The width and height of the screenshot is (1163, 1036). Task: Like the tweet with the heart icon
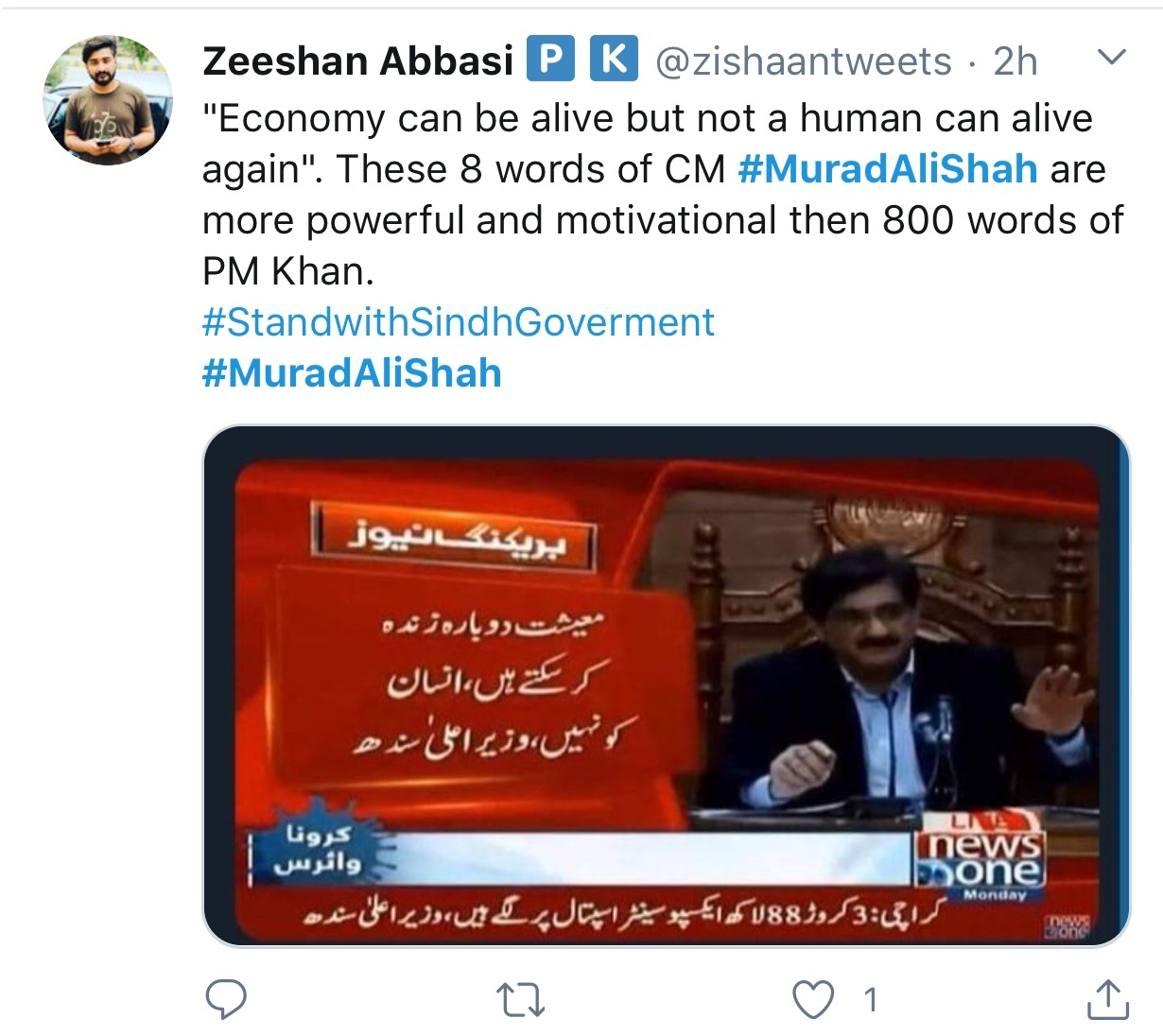pos(813,1000)
